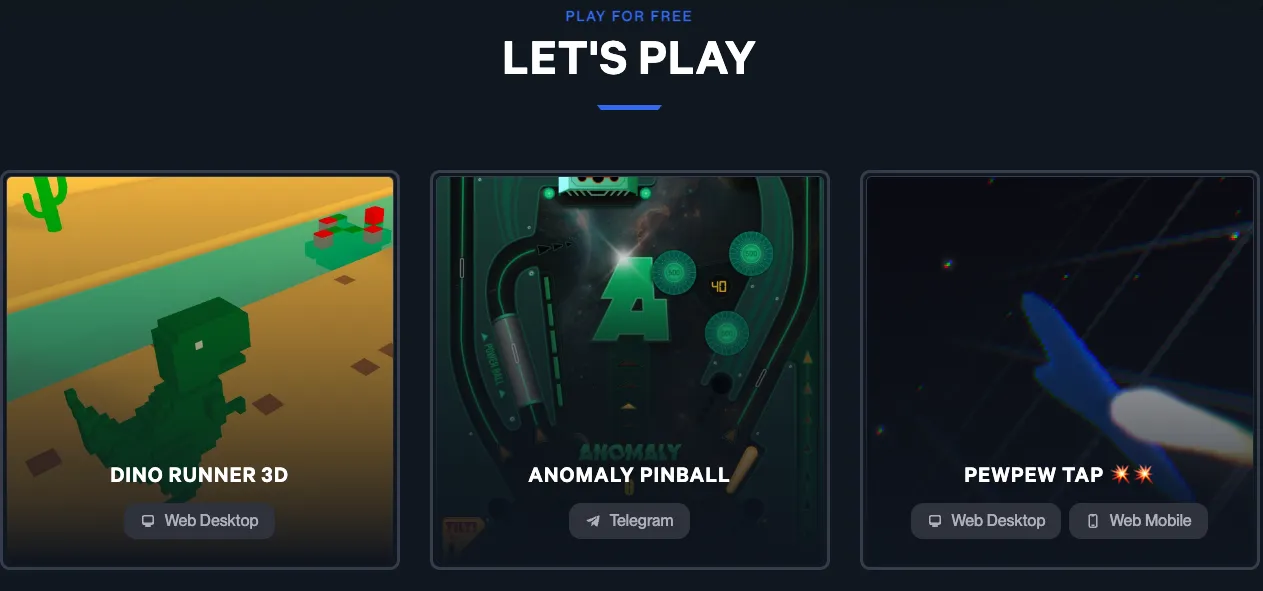Click the PEWPEW TAP title text

[1033, 475]
